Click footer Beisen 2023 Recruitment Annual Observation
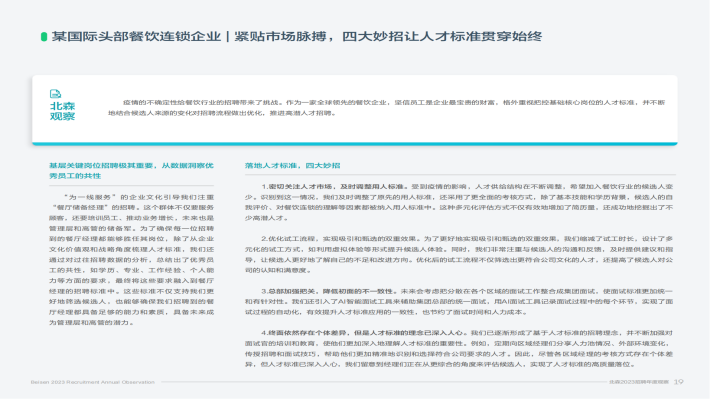The image size is (710, 399). [93, 382]
